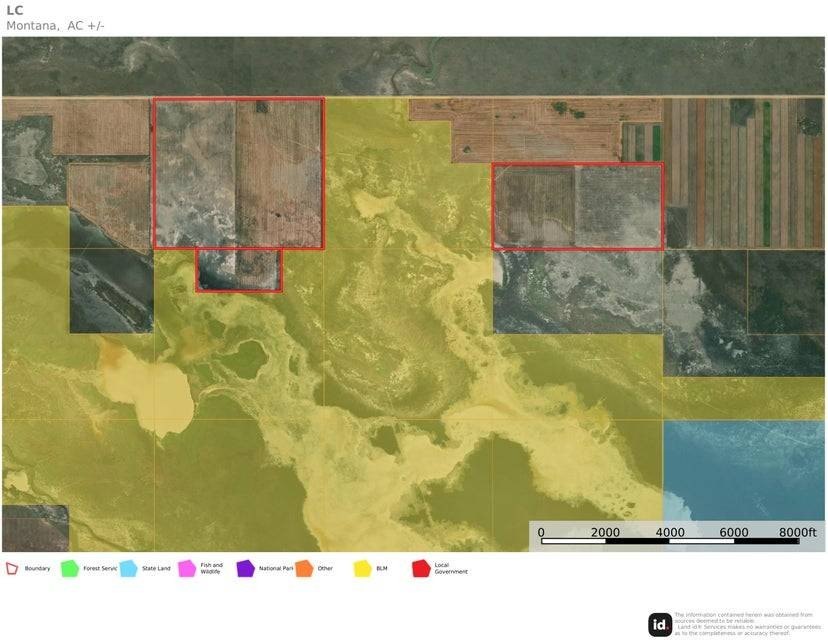Select the pink Fish and Wildlife legend icon
The height and width of the screenshot is (640, 828).
tap(187, 568)
